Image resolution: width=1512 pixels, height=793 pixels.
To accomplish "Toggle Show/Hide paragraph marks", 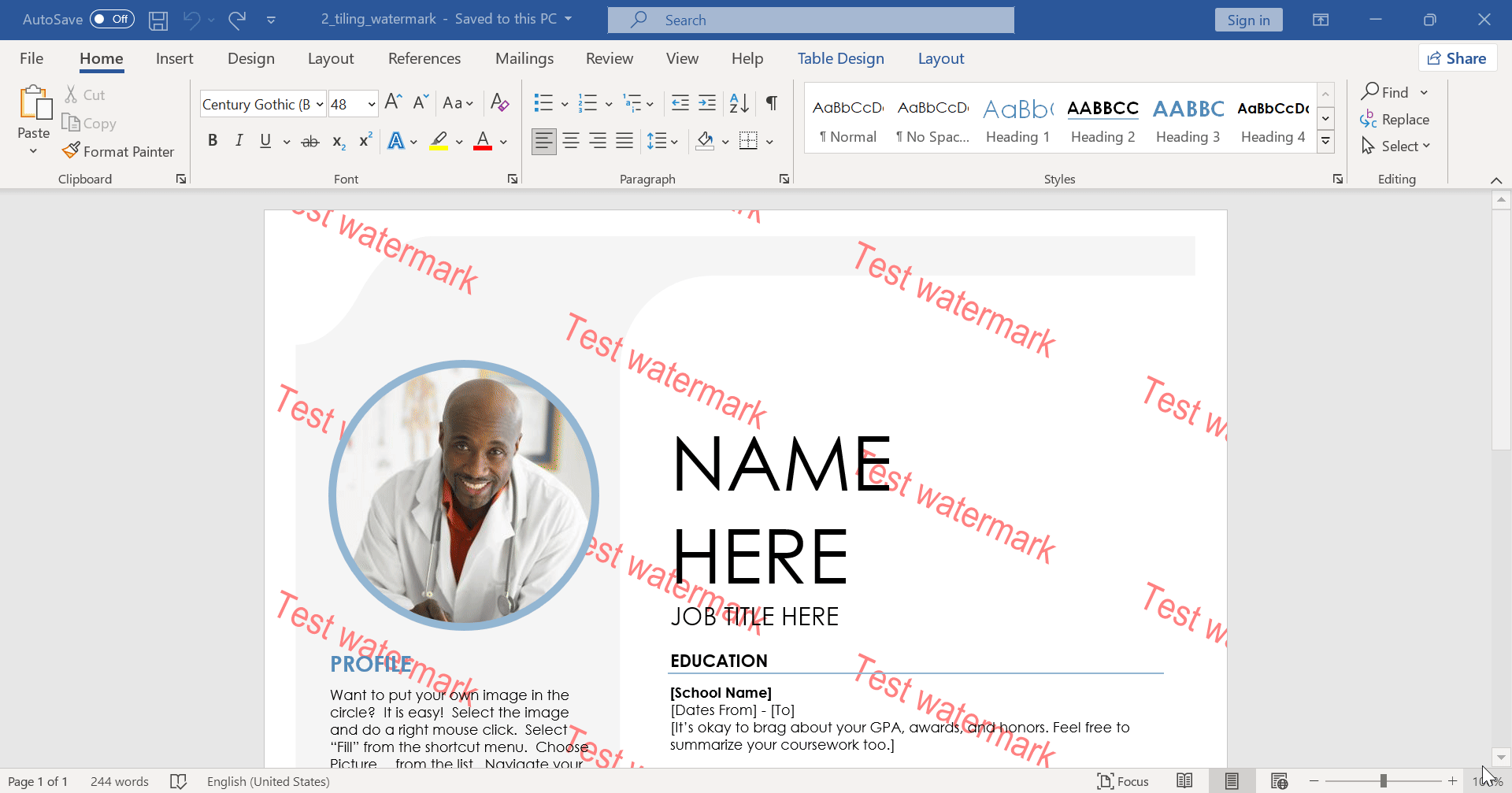I will [x=771, y=103].
